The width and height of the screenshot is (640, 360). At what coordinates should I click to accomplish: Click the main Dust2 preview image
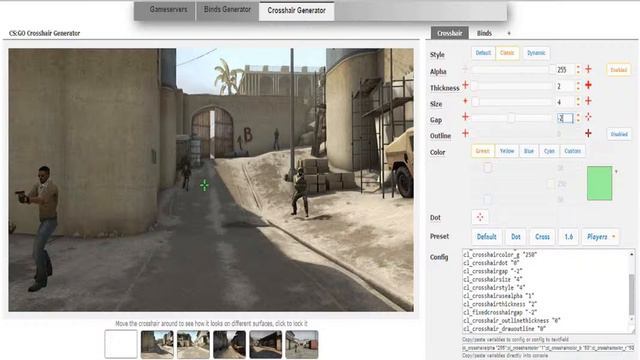211,180
